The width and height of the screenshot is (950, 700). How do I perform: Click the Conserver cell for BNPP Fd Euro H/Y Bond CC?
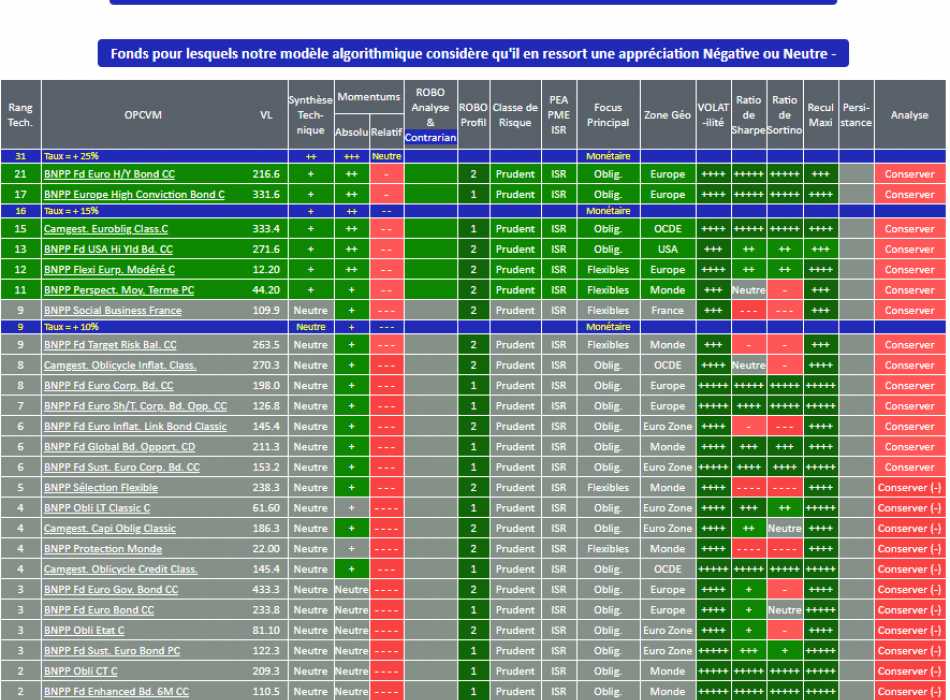[909, 174]
